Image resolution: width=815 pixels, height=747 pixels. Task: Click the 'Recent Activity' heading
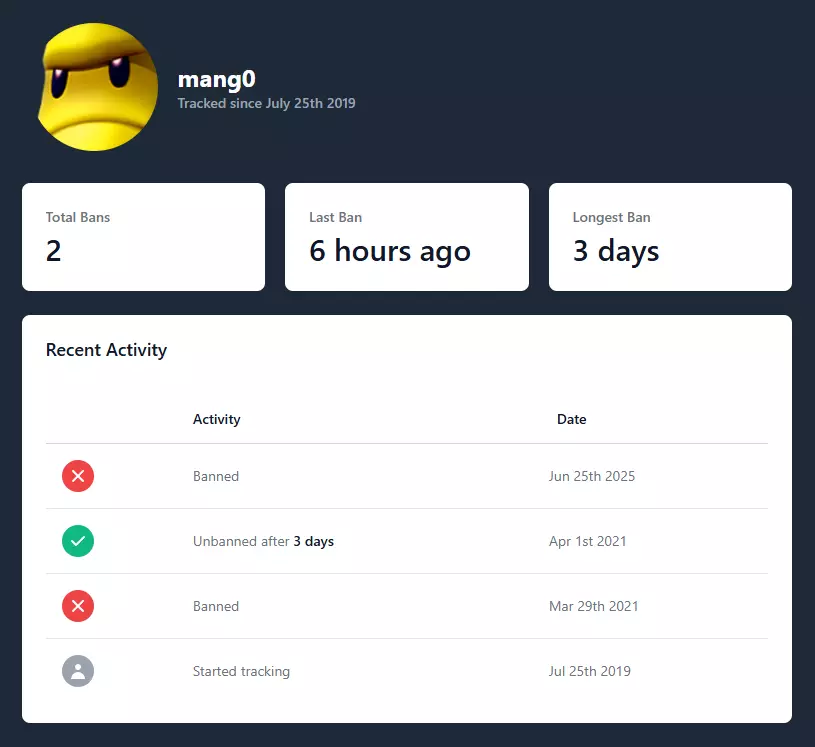107,350
